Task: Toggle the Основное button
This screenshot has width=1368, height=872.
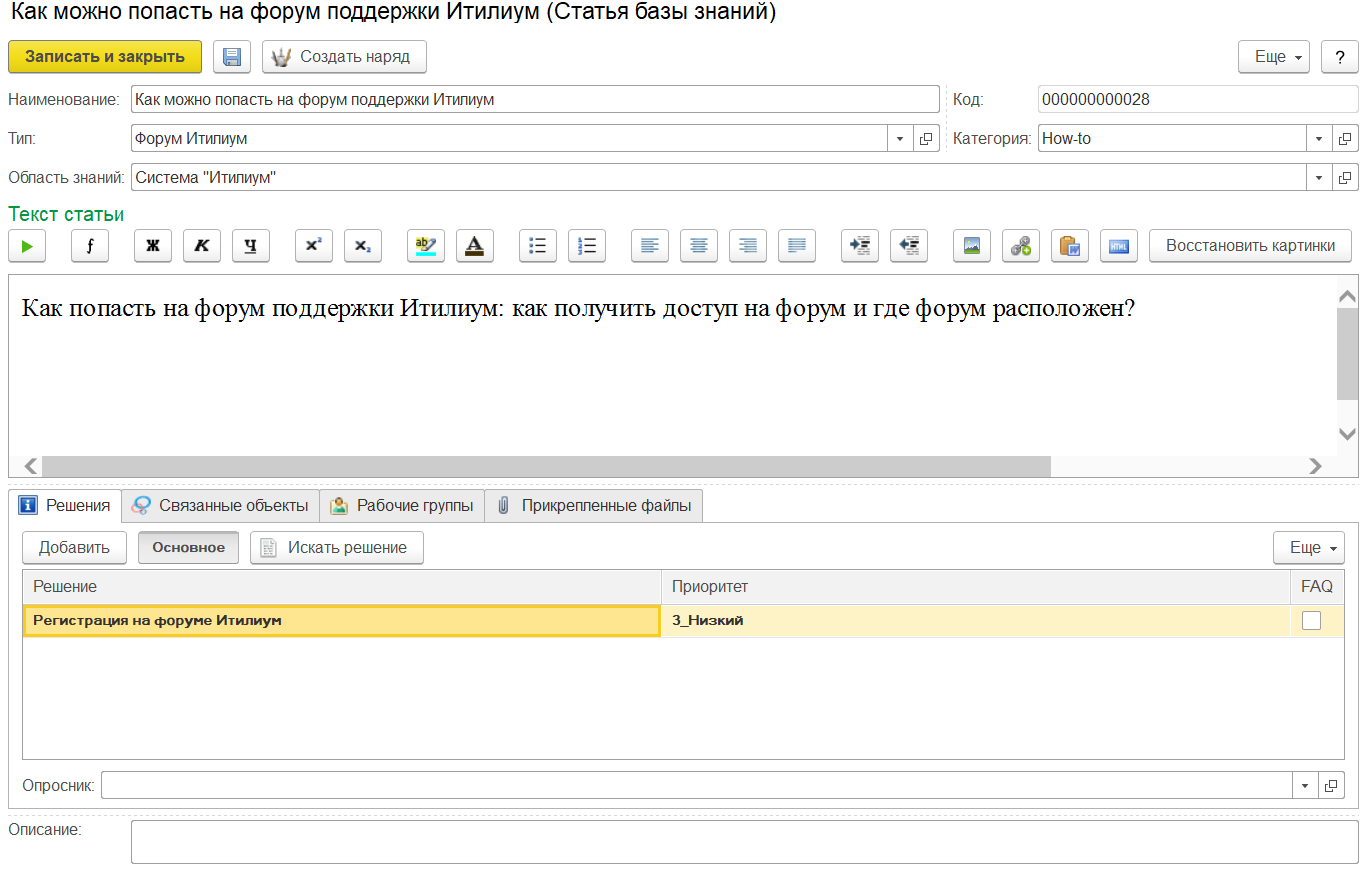Action: tap(188, 548)
